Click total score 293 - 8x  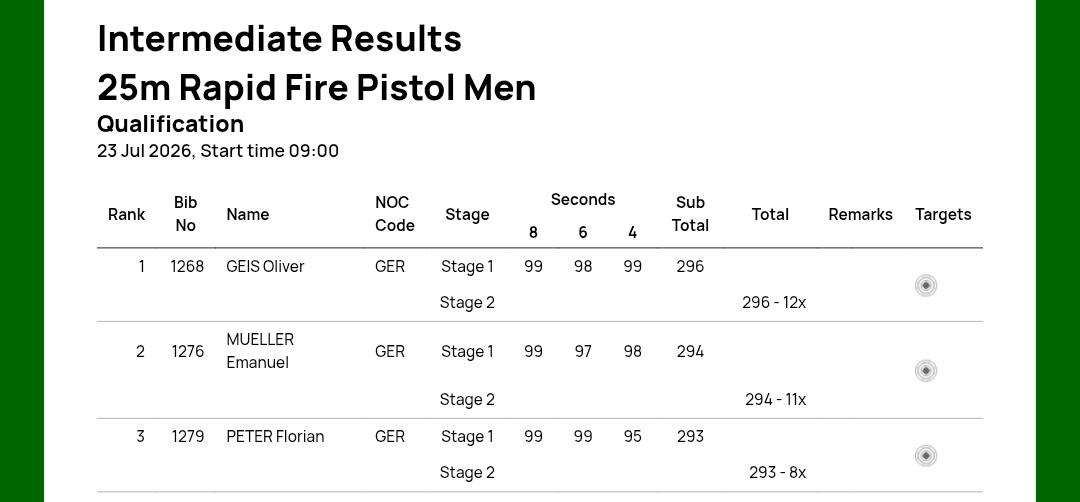click(x=778, y=472)
